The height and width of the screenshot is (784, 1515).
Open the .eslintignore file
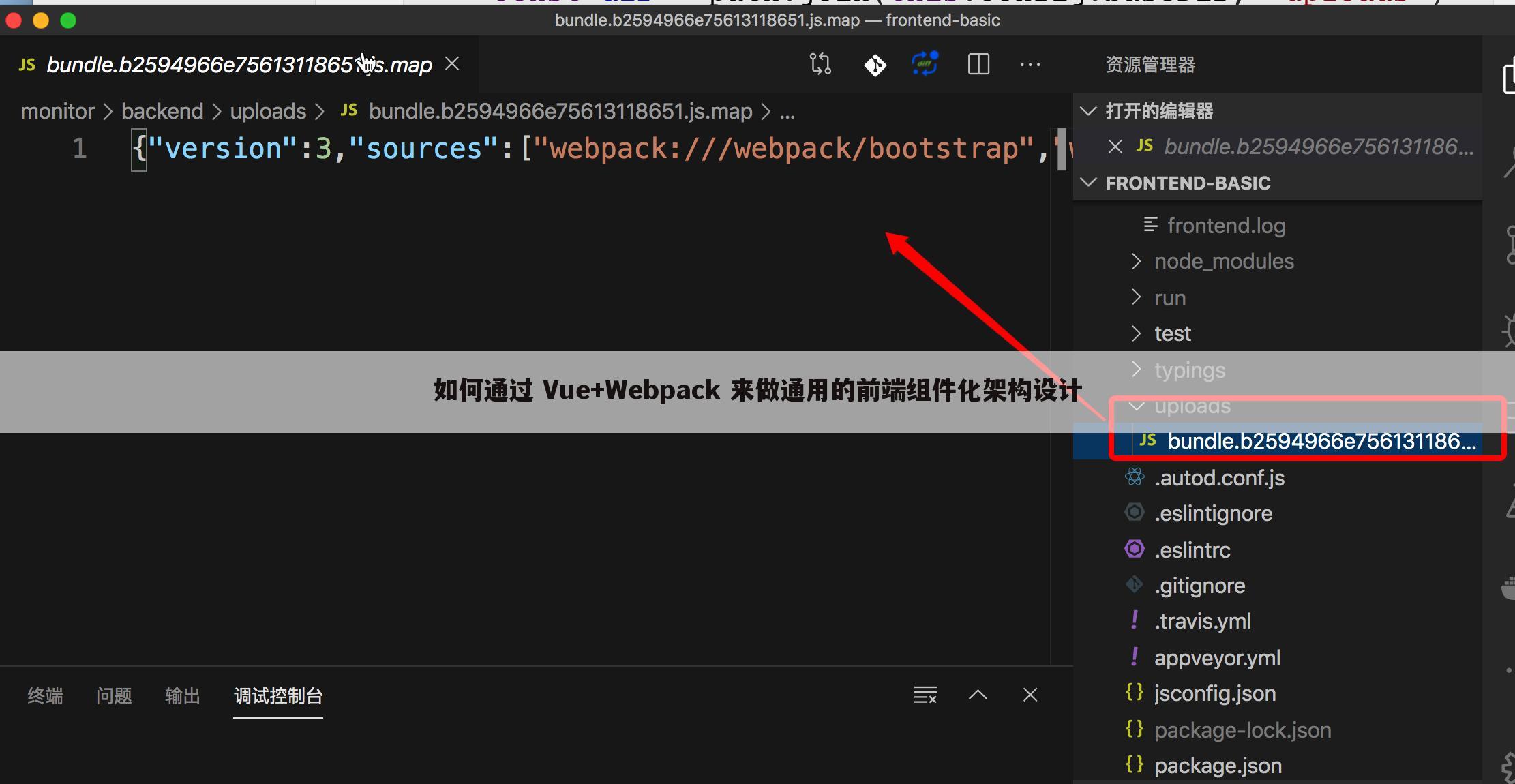[x=1213, y=513]
